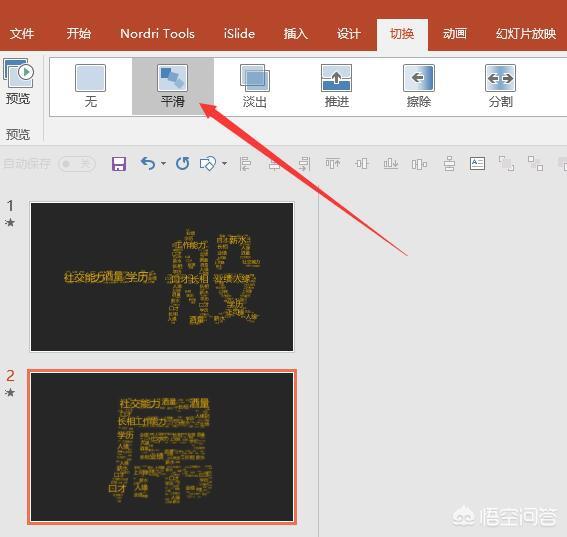Click the Redo/Repeat icon

183,164
